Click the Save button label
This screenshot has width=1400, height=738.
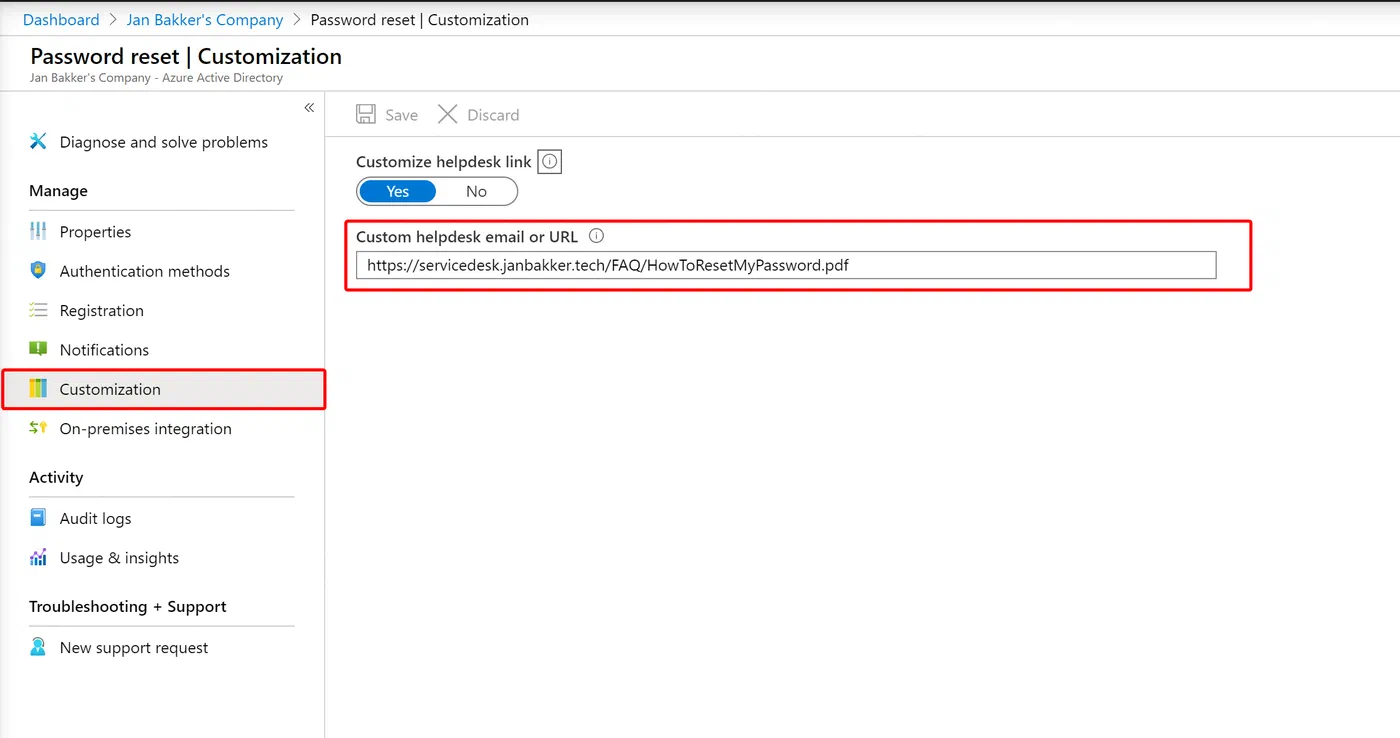[x=402, y=115]
